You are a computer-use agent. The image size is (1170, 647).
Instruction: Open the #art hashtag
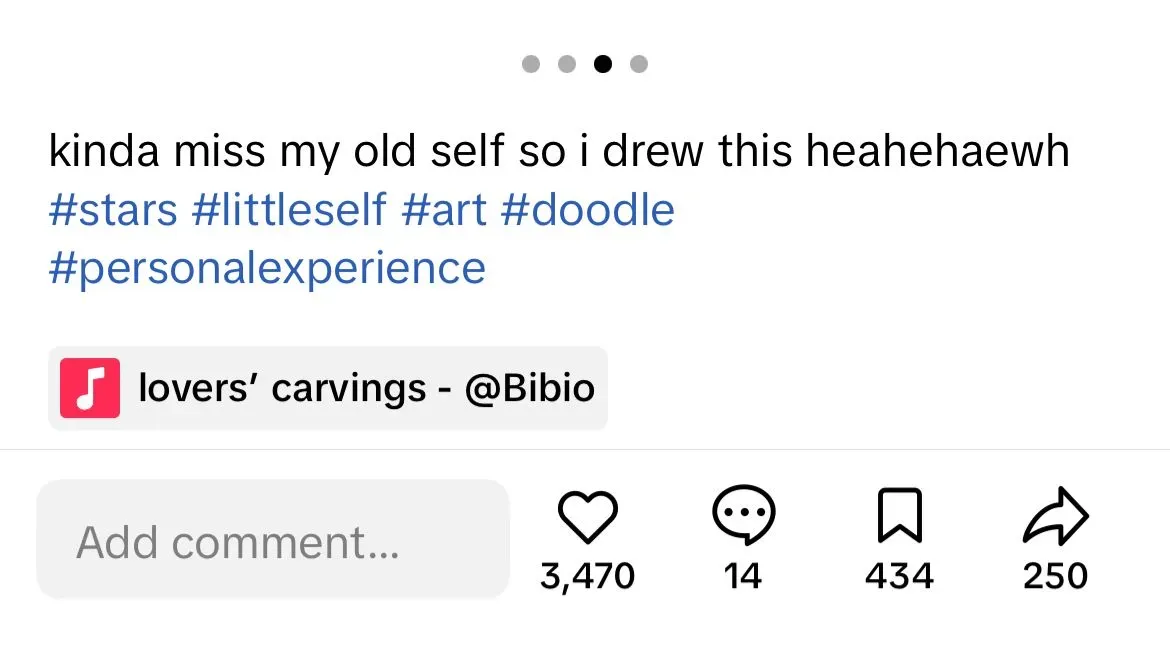[x=444, y=211]
